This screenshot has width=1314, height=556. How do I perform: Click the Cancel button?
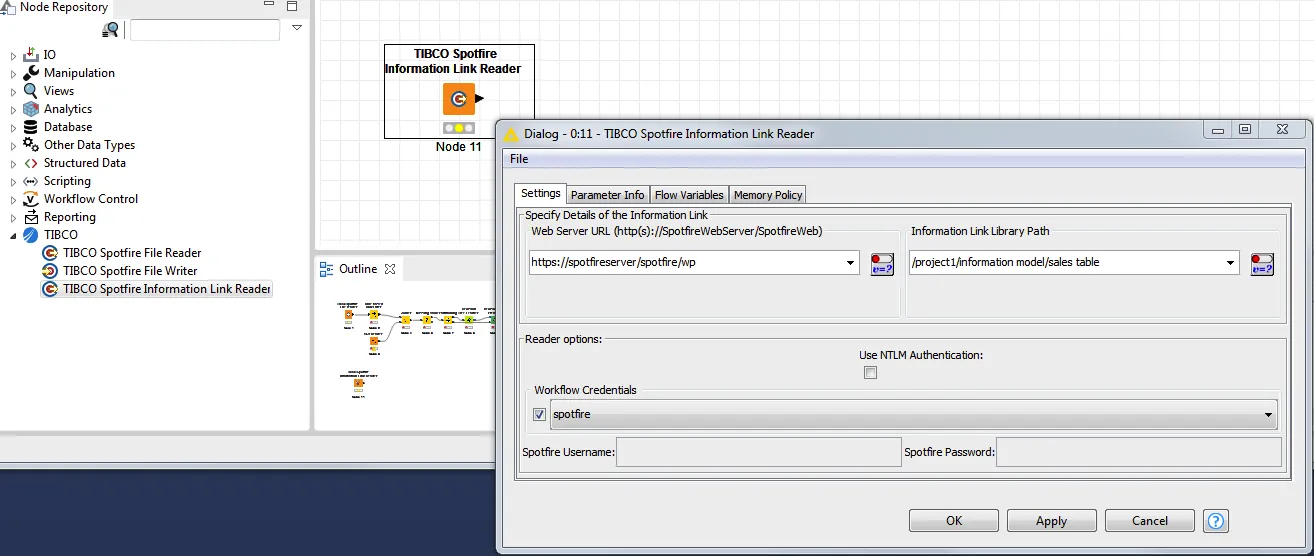[x=1150, y=521]
